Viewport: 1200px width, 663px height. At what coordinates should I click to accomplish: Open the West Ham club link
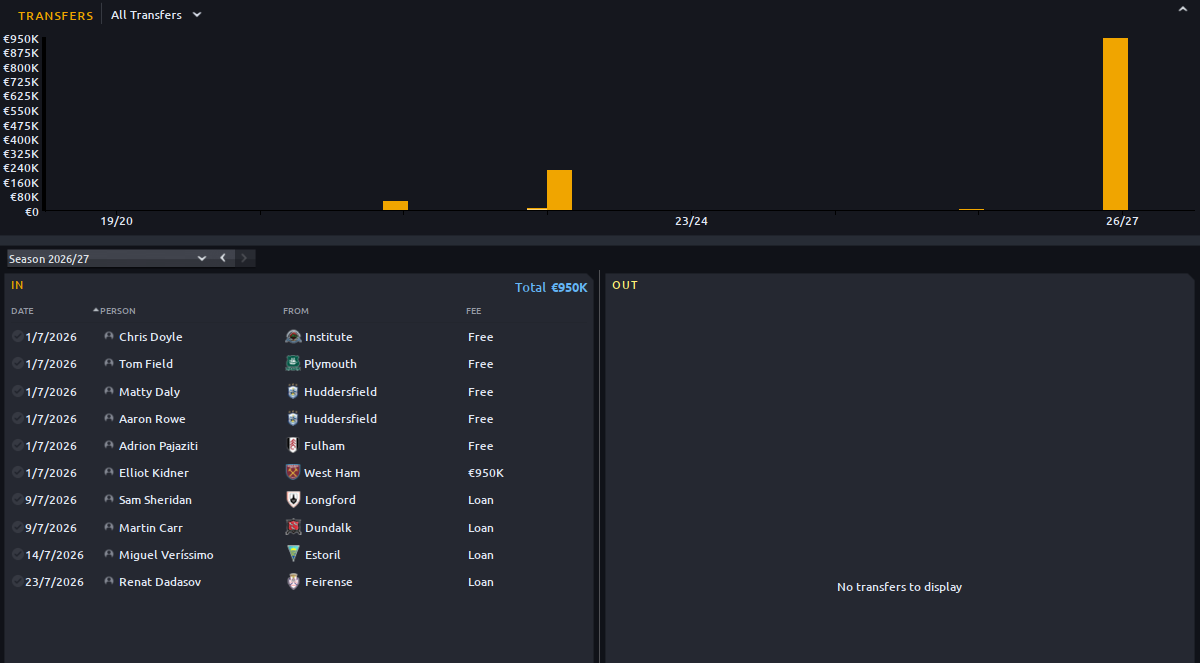(333, 473)
